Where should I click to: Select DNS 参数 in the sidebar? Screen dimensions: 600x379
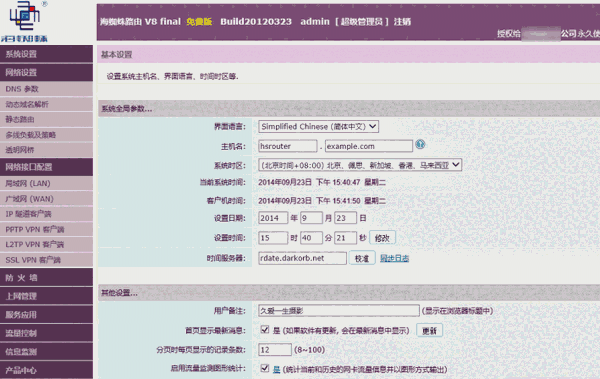[46, 89]
